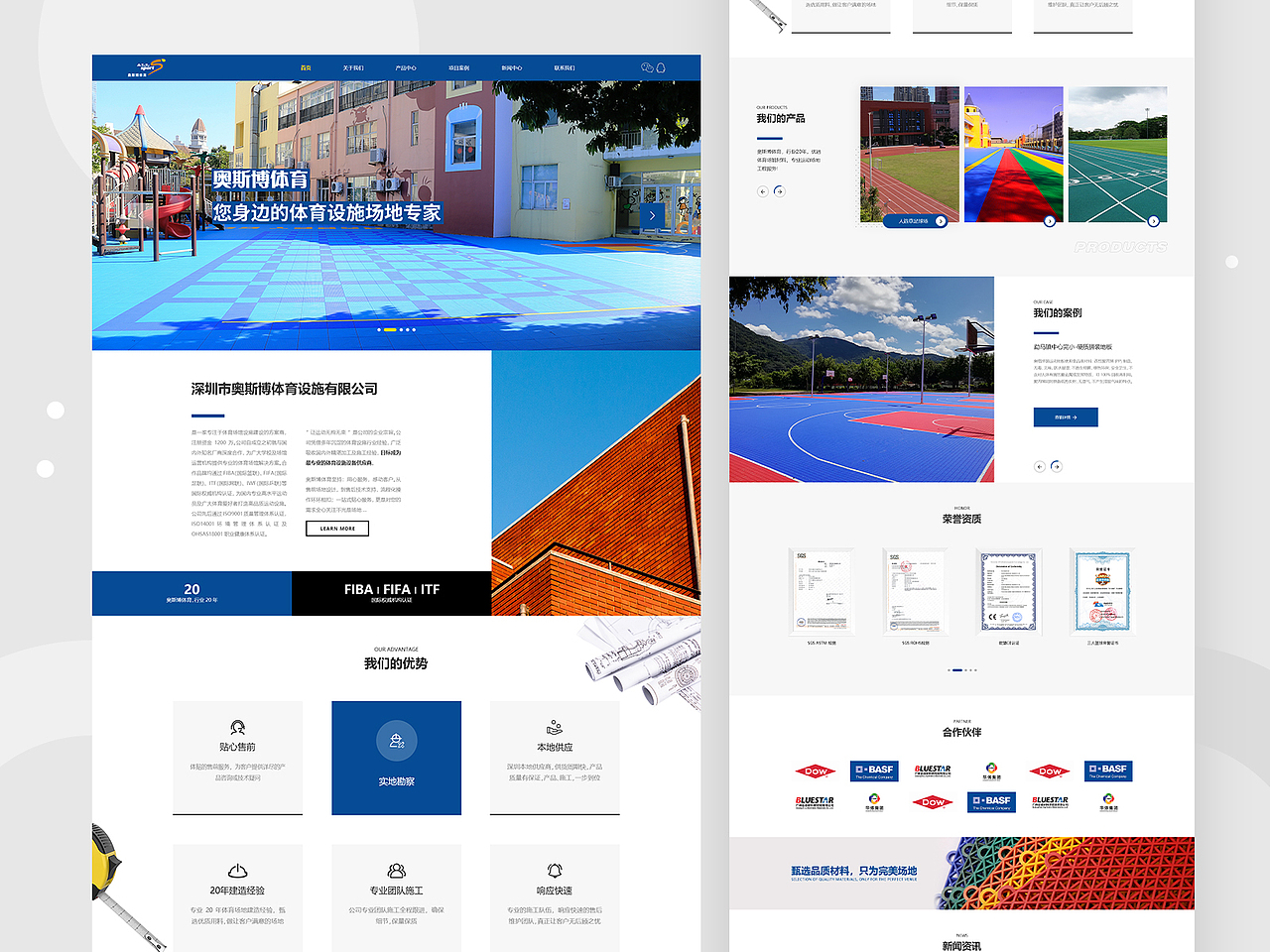The width and height of the screenshot is (1270, 952).
Task: Click the blue 20 years statistic block
Action: coord(191,593)
